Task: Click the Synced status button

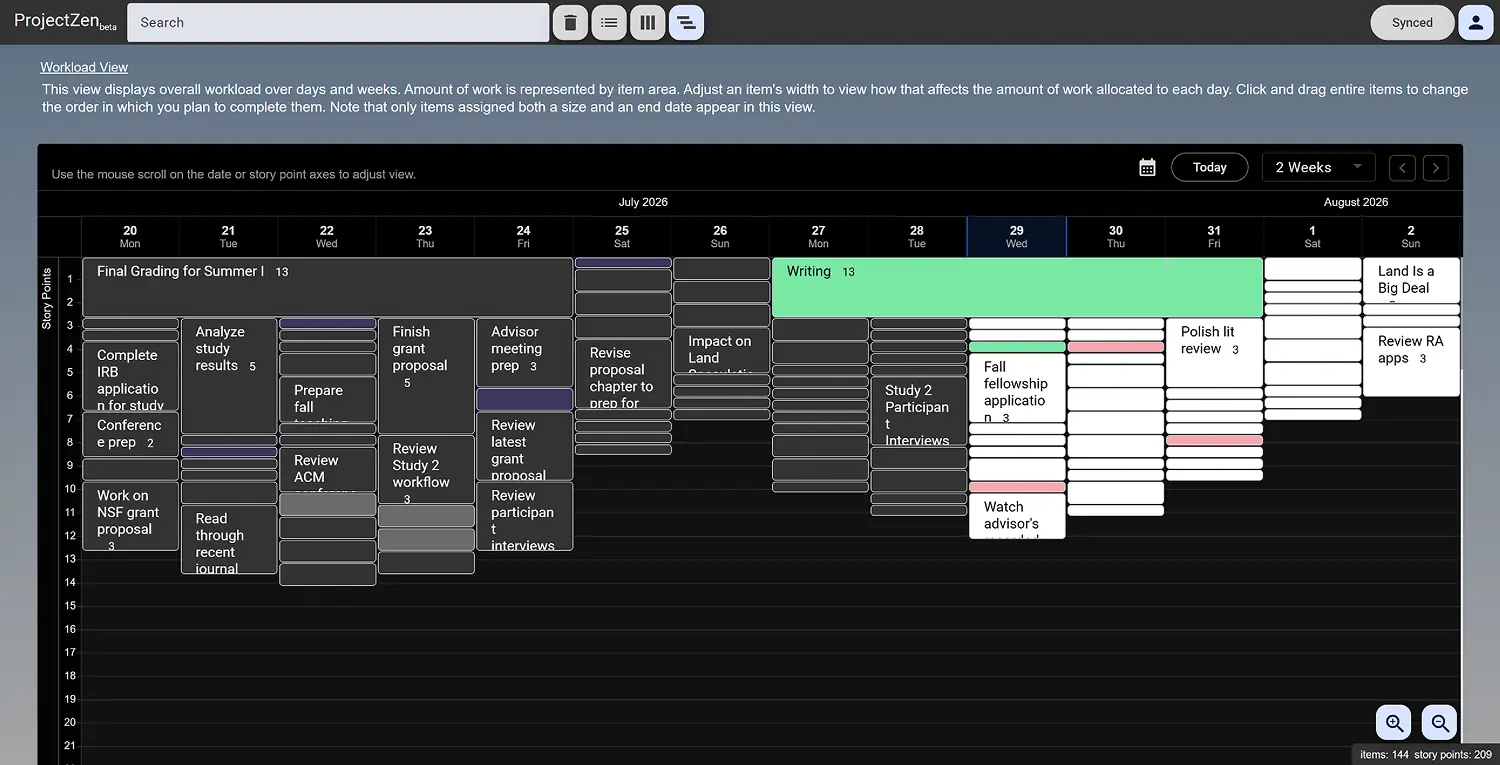Action: click(1412, 22)
